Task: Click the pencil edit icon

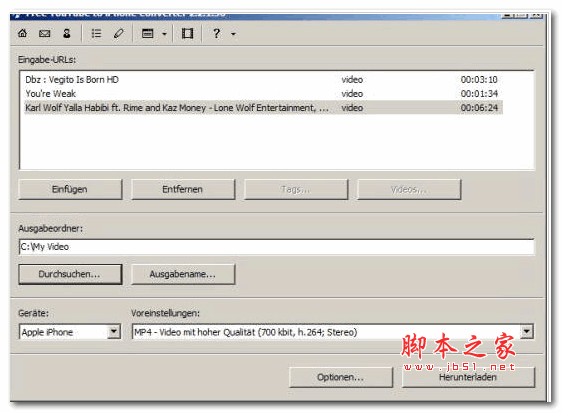Action: 119,34
